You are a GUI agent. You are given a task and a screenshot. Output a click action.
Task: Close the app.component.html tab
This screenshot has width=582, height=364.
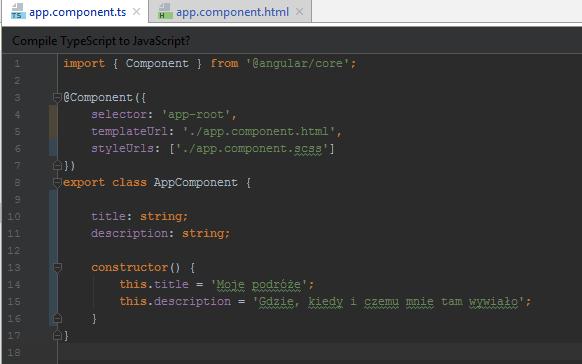click(299, 12)
